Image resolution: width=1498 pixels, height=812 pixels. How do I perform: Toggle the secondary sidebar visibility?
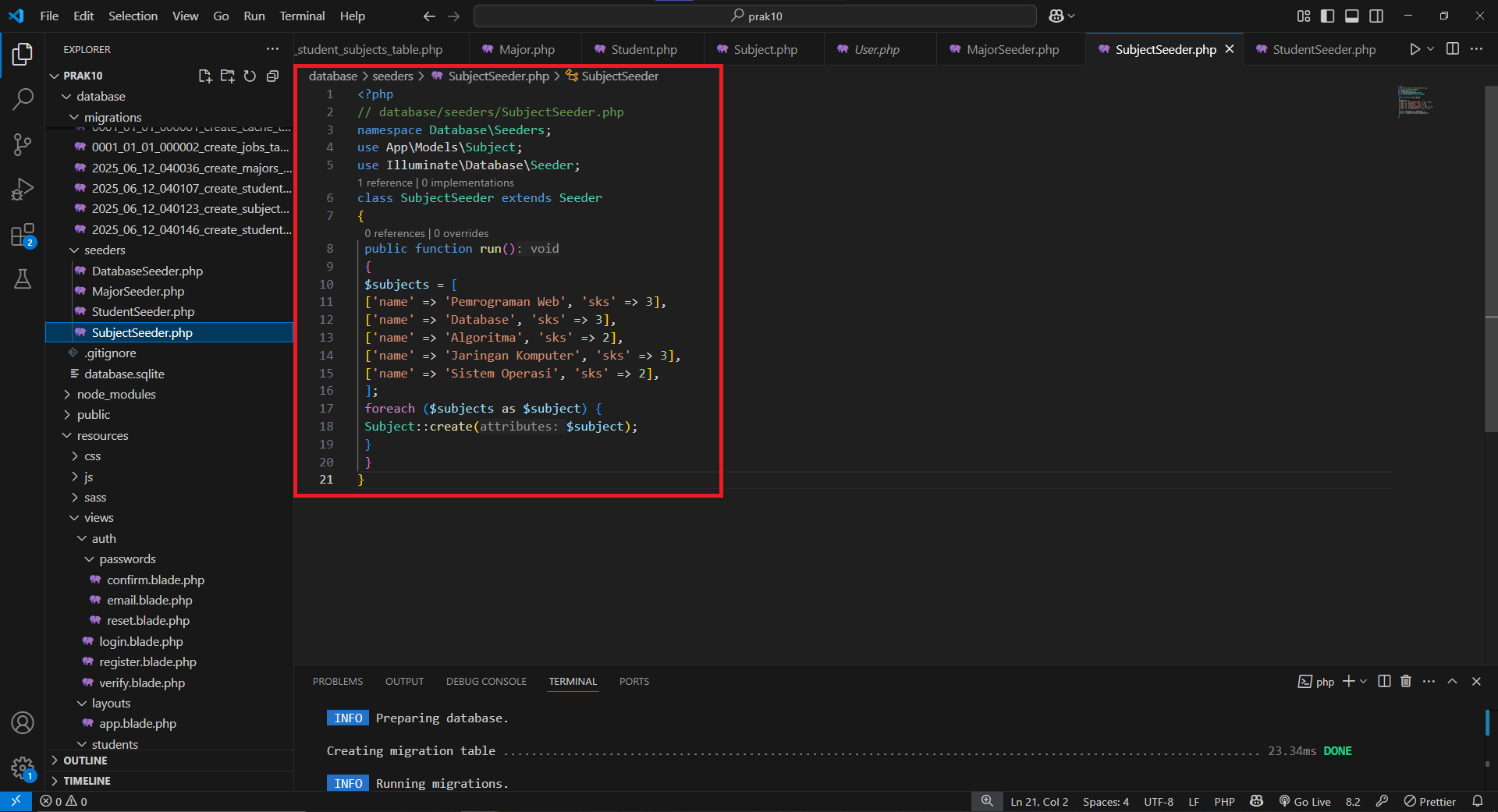(x=1377, y=16)
